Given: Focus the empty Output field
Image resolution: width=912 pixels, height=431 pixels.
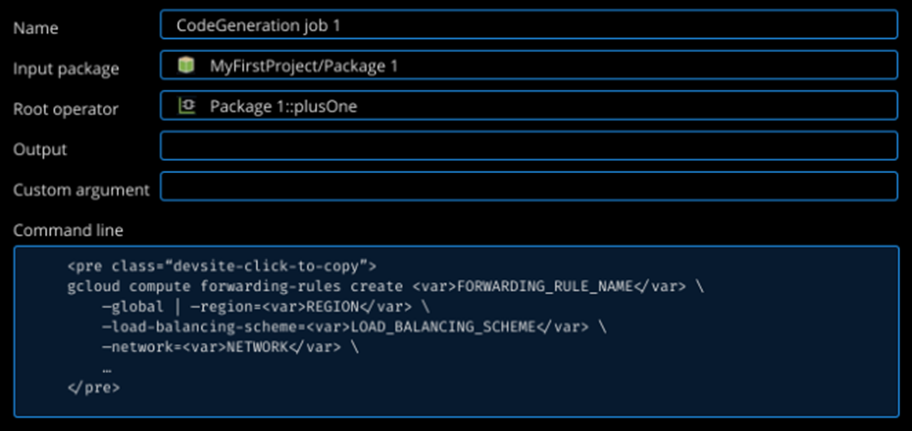Looking at the screenshot, I should pyautogui.click(x=529, y=146).
